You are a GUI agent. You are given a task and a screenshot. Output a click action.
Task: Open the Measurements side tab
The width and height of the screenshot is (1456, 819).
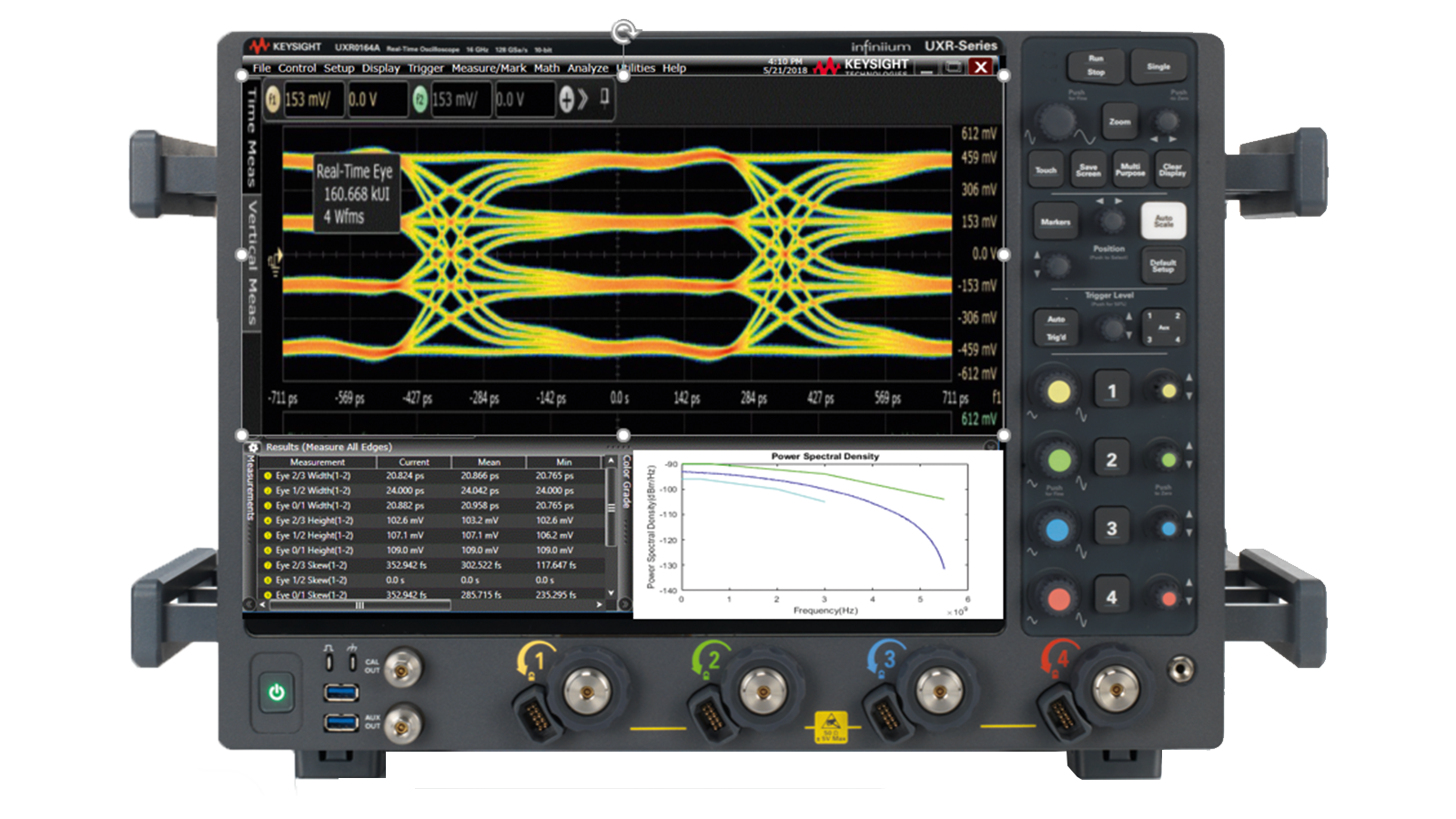pos(251,488)
